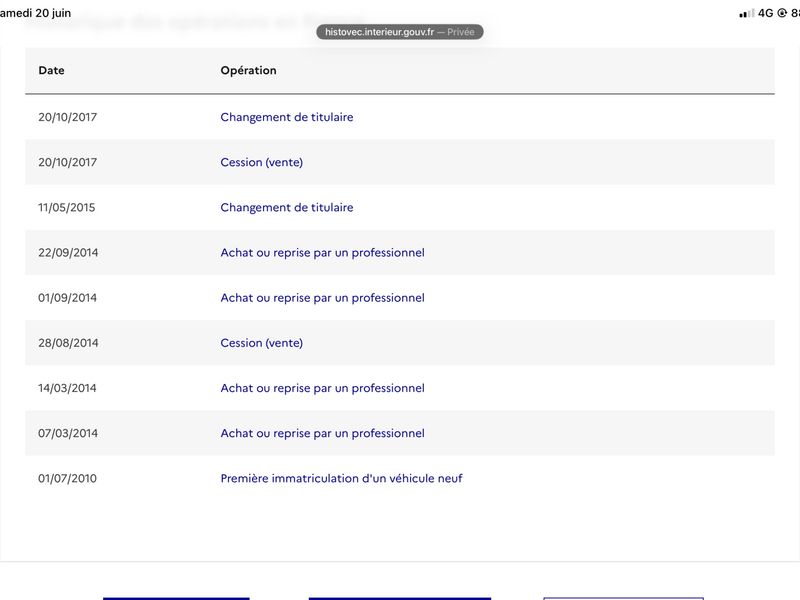The height and width of the screenshot is (600, 800).
Task: Tap the histovec.interieur.gouv.fr address pill
Action: (x=399, y=32)
